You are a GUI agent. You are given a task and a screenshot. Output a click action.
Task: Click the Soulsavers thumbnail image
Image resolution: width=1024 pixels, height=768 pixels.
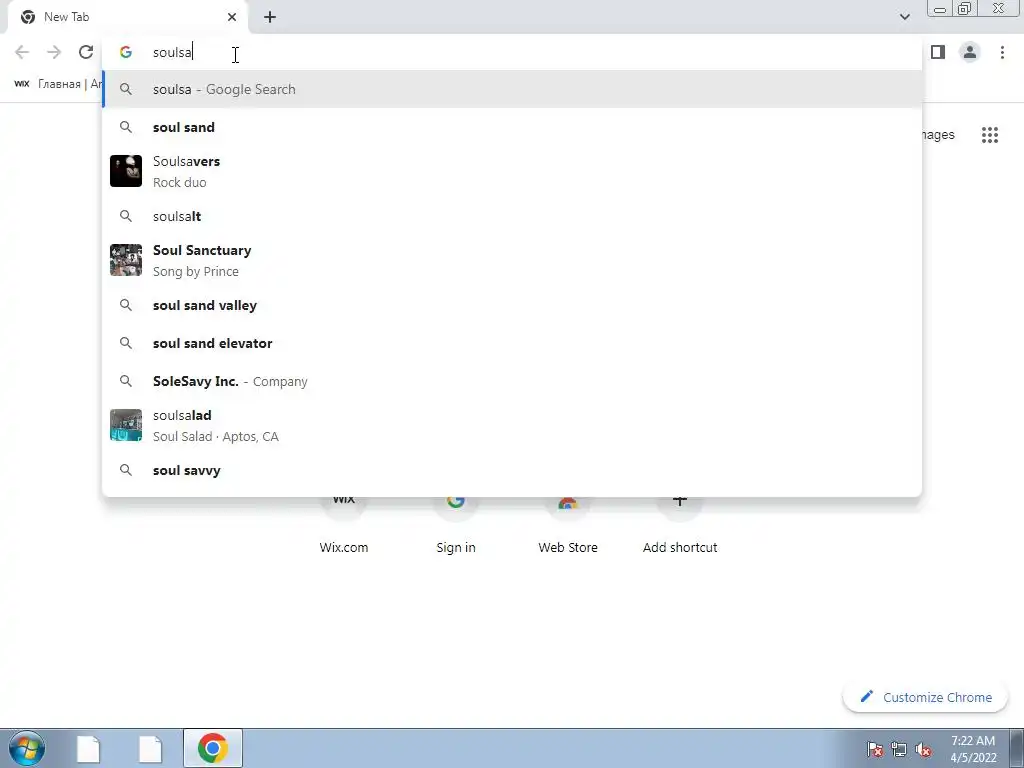(x=125, y=171)
